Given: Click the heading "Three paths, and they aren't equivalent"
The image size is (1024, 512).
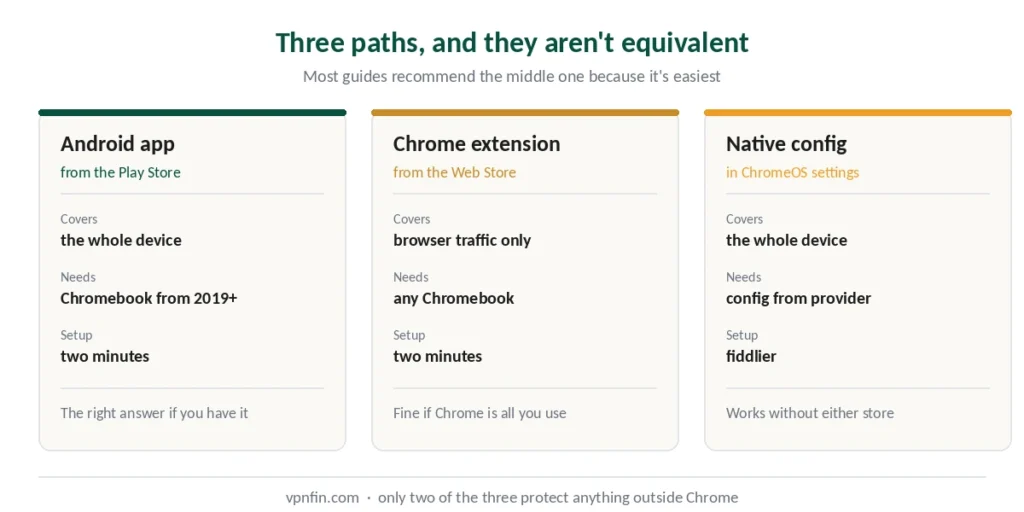Looking at the screenshot, I should click(x=512, y=43).
